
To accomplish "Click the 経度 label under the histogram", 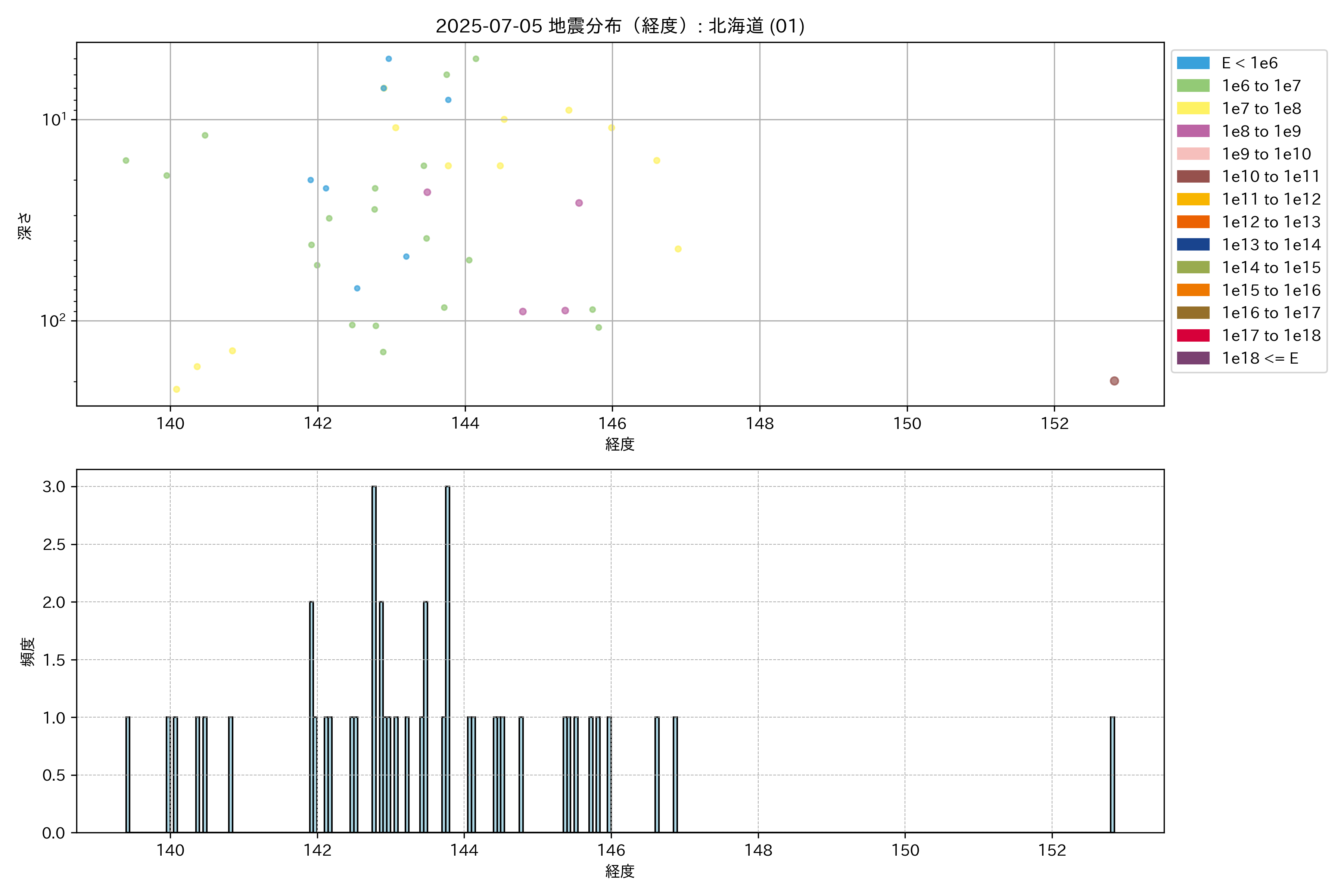I will point(619,871).
